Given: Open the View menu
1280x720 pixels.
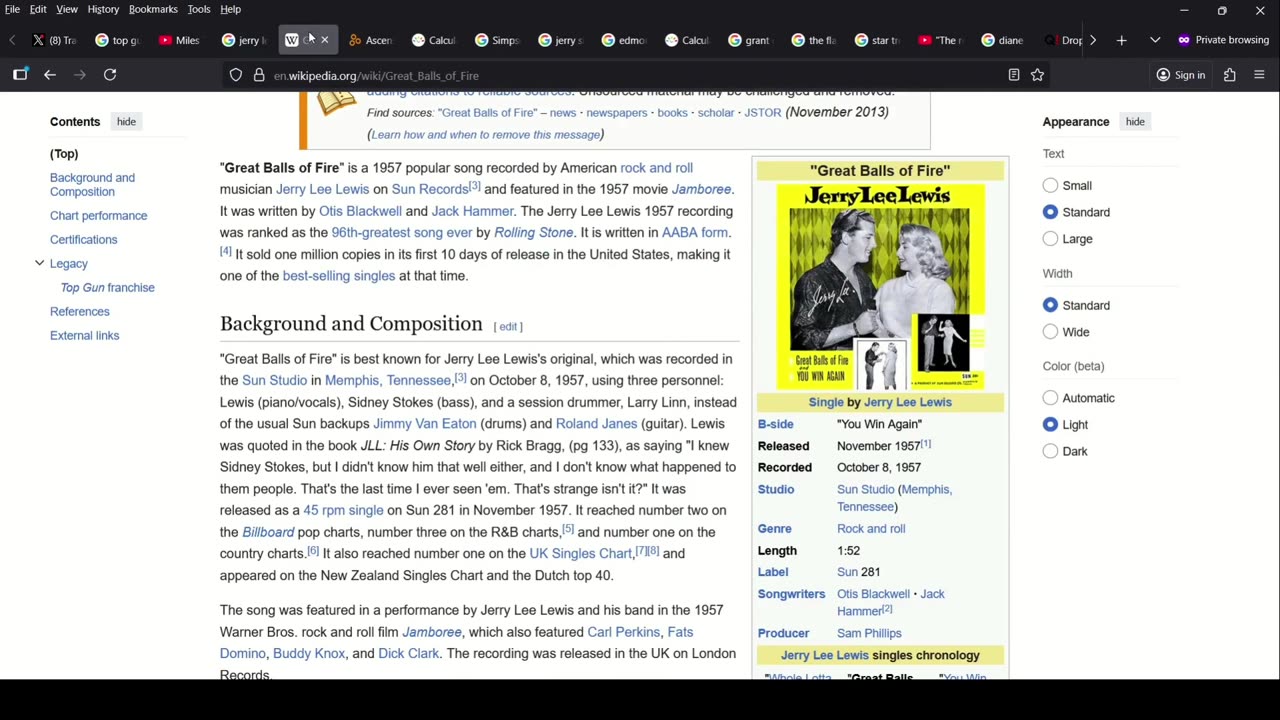Looking at the screenshot, I should [x=67, y=9].
